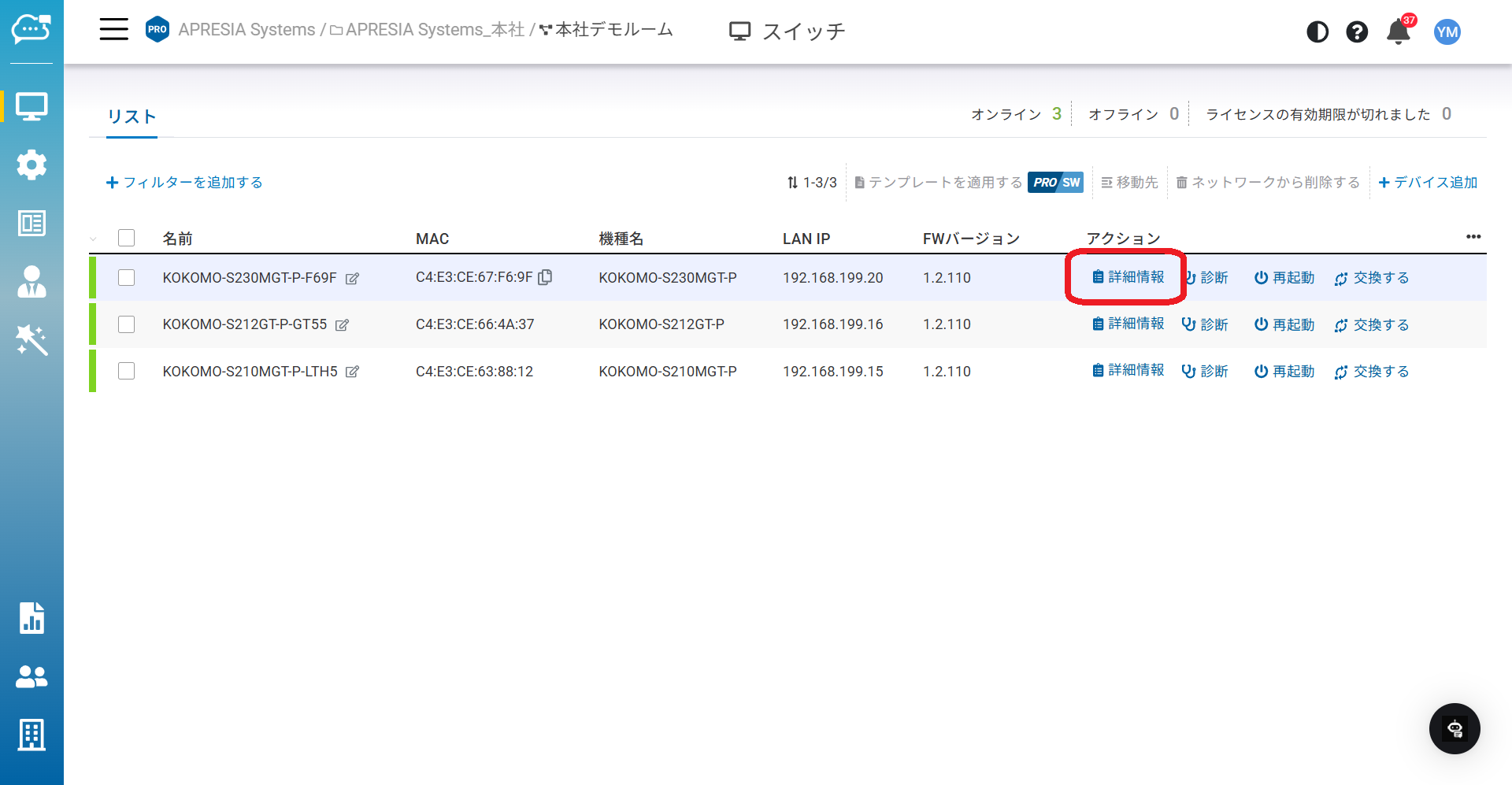This screenshot has height=785, width=1512.
Task: Open the help question mark icon
Action: tap(1356, 32)
